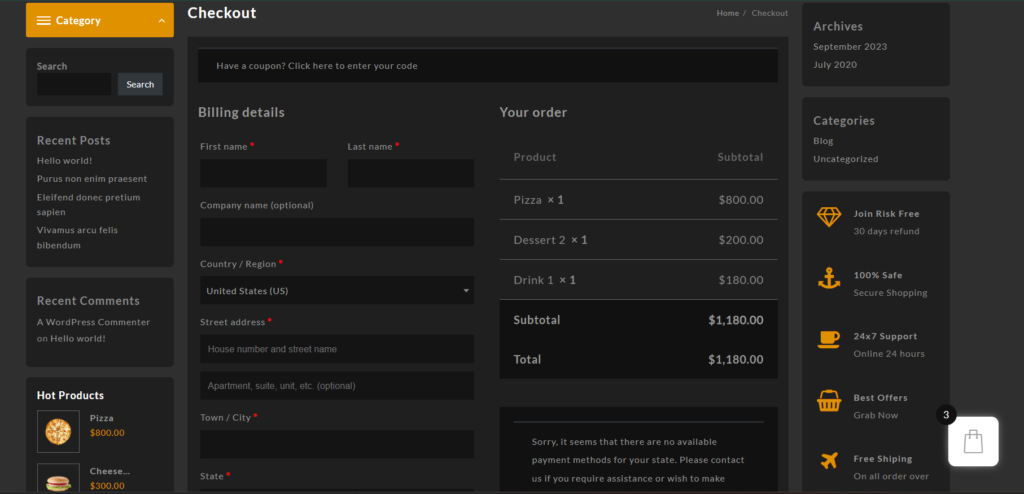Viewport: 1024px width, 494px height.
Task: Click the anchor 100% Safe icon
Action: (x=829, y=279)
